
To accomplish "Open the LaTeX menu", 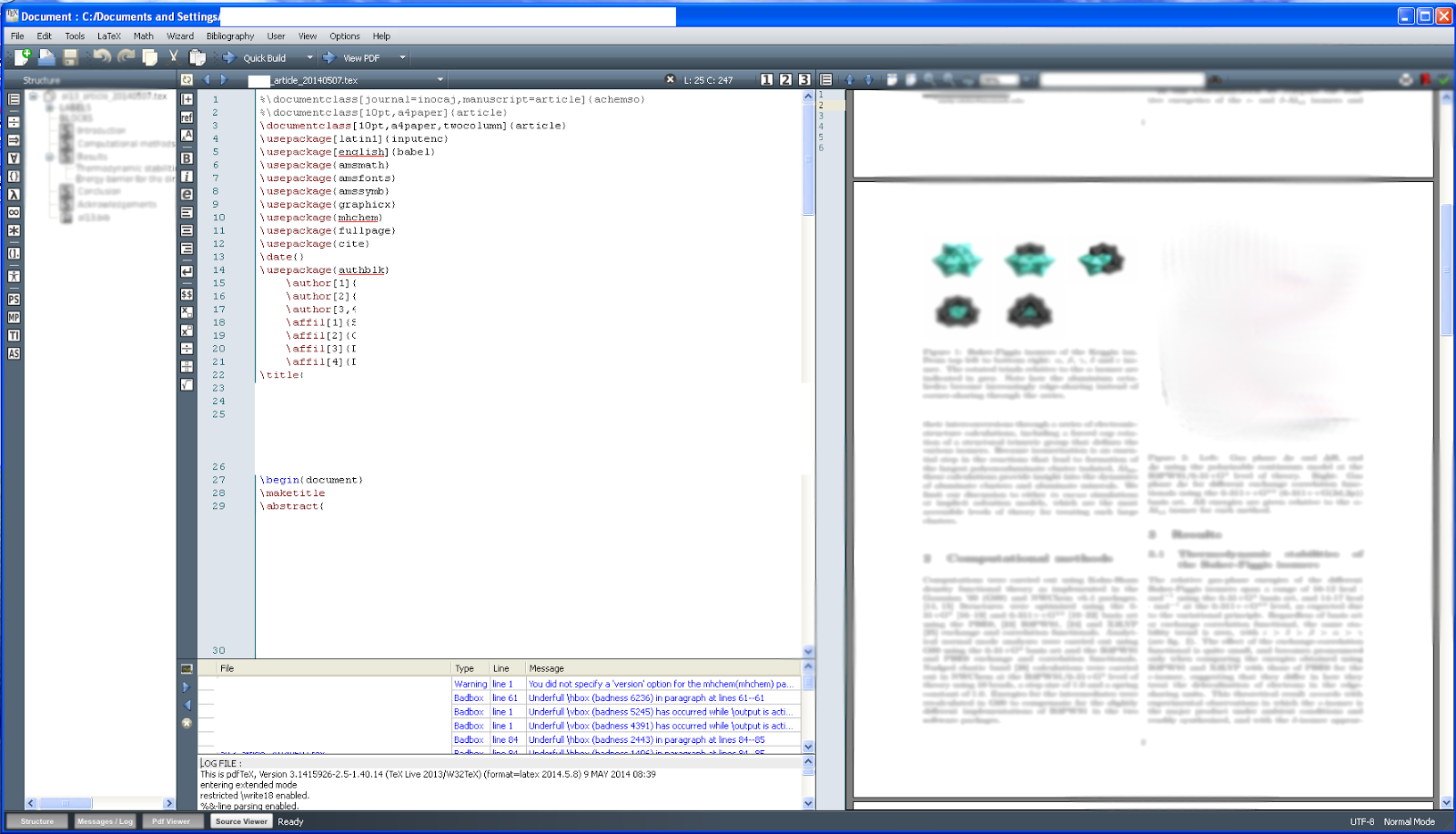I will click(107, 36).
